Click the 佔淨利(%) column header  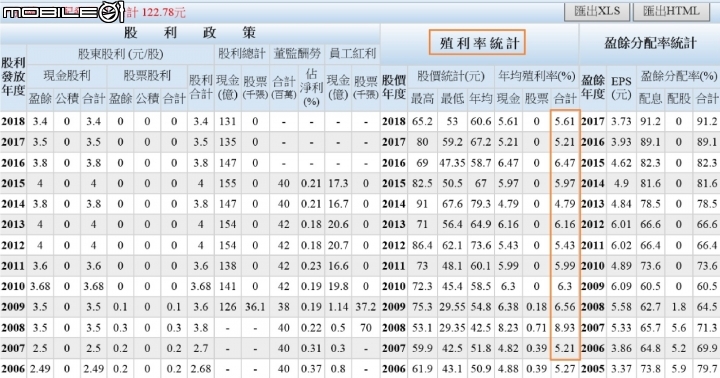[311, 87]
